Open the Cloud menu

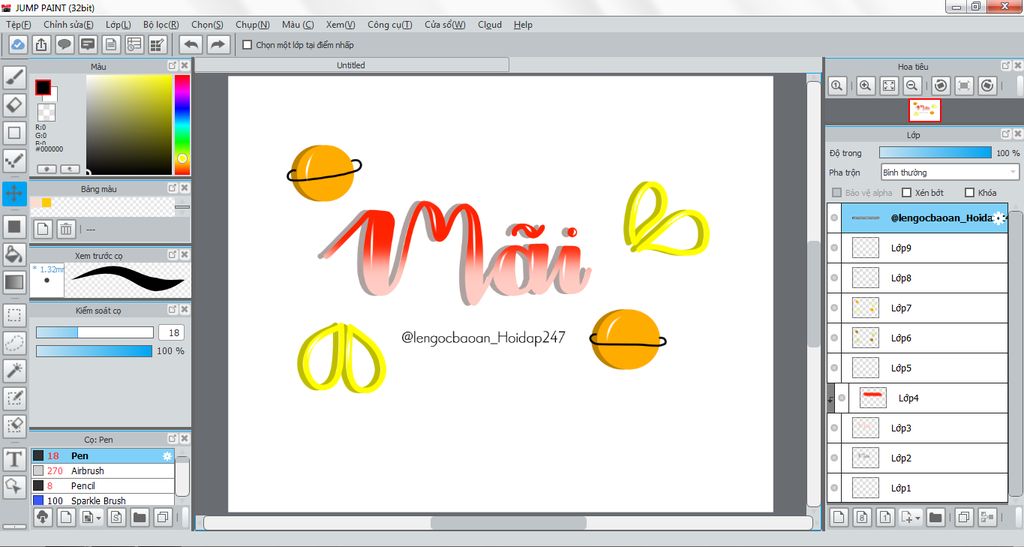point(490,25)
